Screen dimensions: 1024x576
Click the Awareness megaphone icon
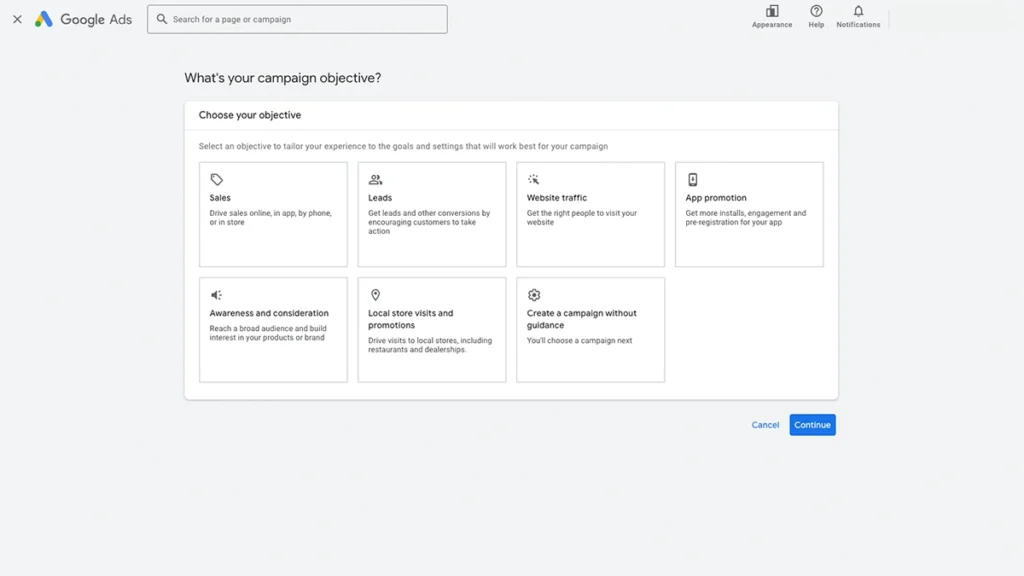tap(216, 295)
